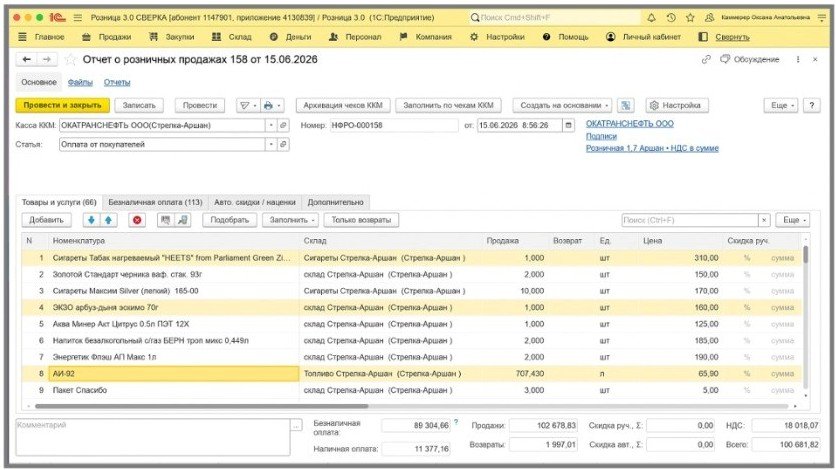Click Провести и закрыть button

pos(62,106)
